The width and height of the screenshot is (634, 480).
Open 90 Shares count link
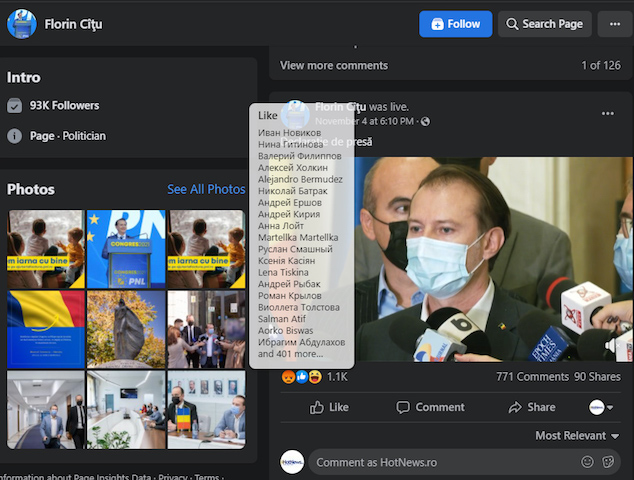coord(597,377)
